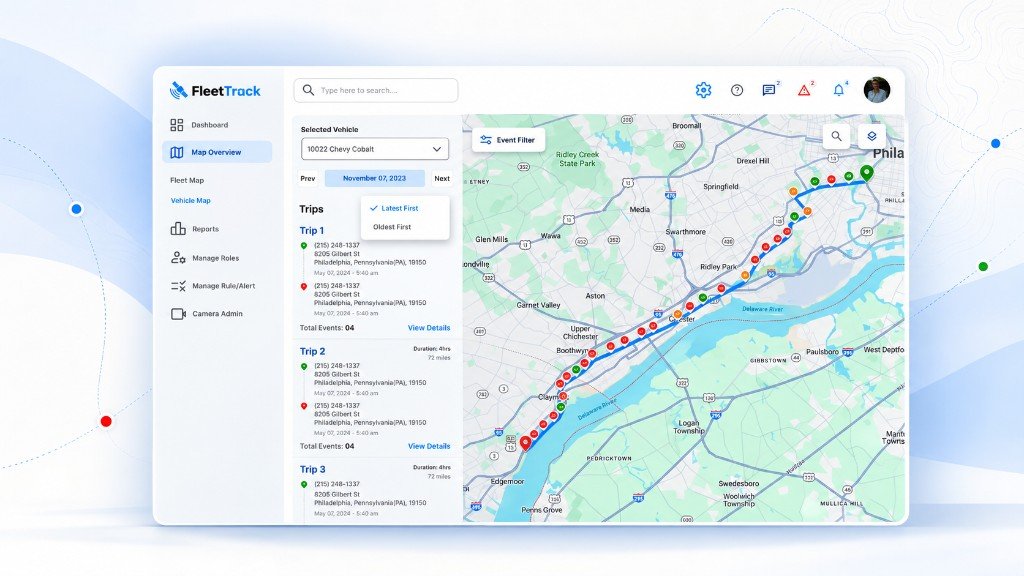View Details of Trip 1
This screenshot has height=576, width=1024.
pyautogui.click(x=429, y=328)
